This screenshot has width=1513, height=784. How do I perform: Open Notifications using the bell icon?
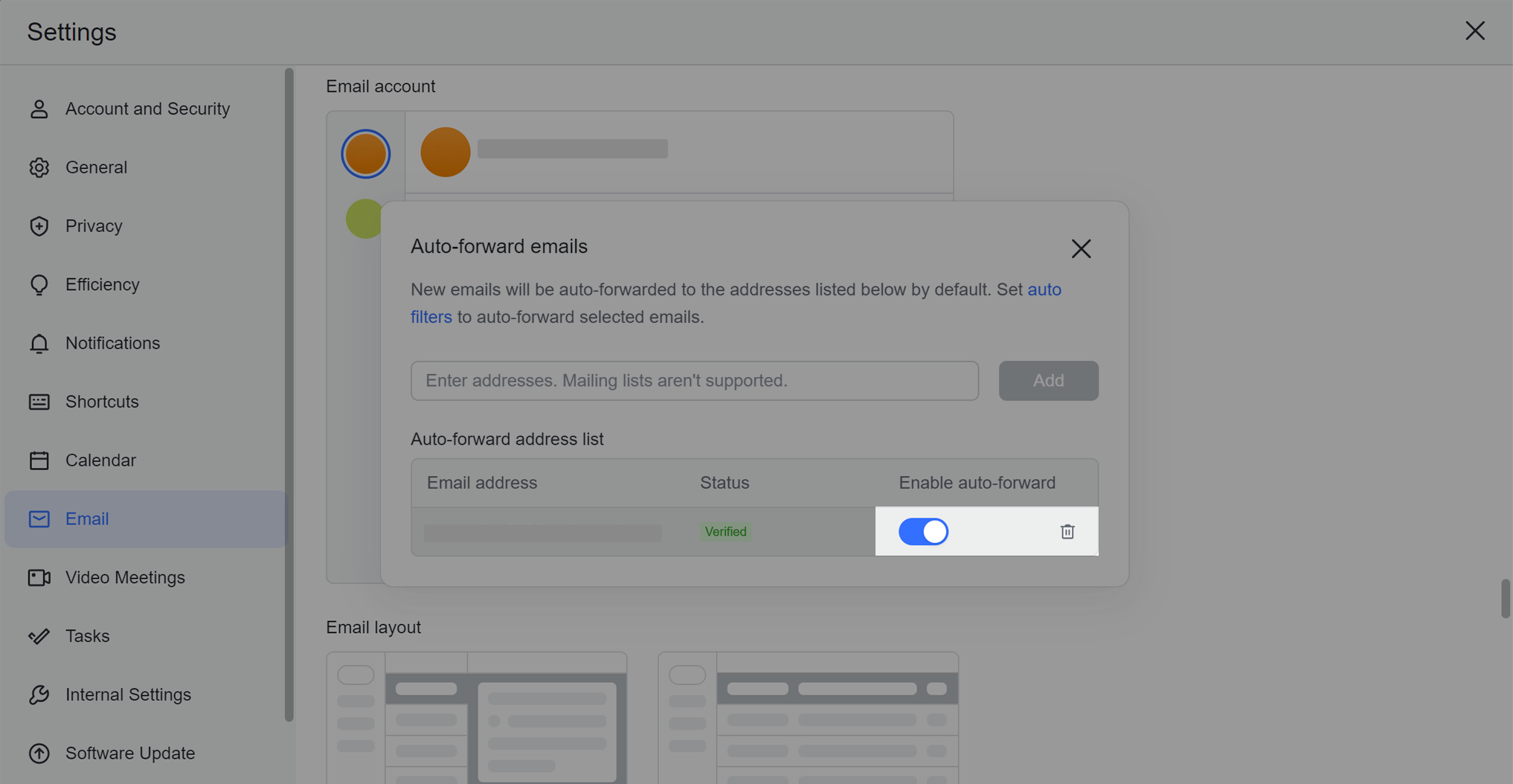click(x=39, y=343)
